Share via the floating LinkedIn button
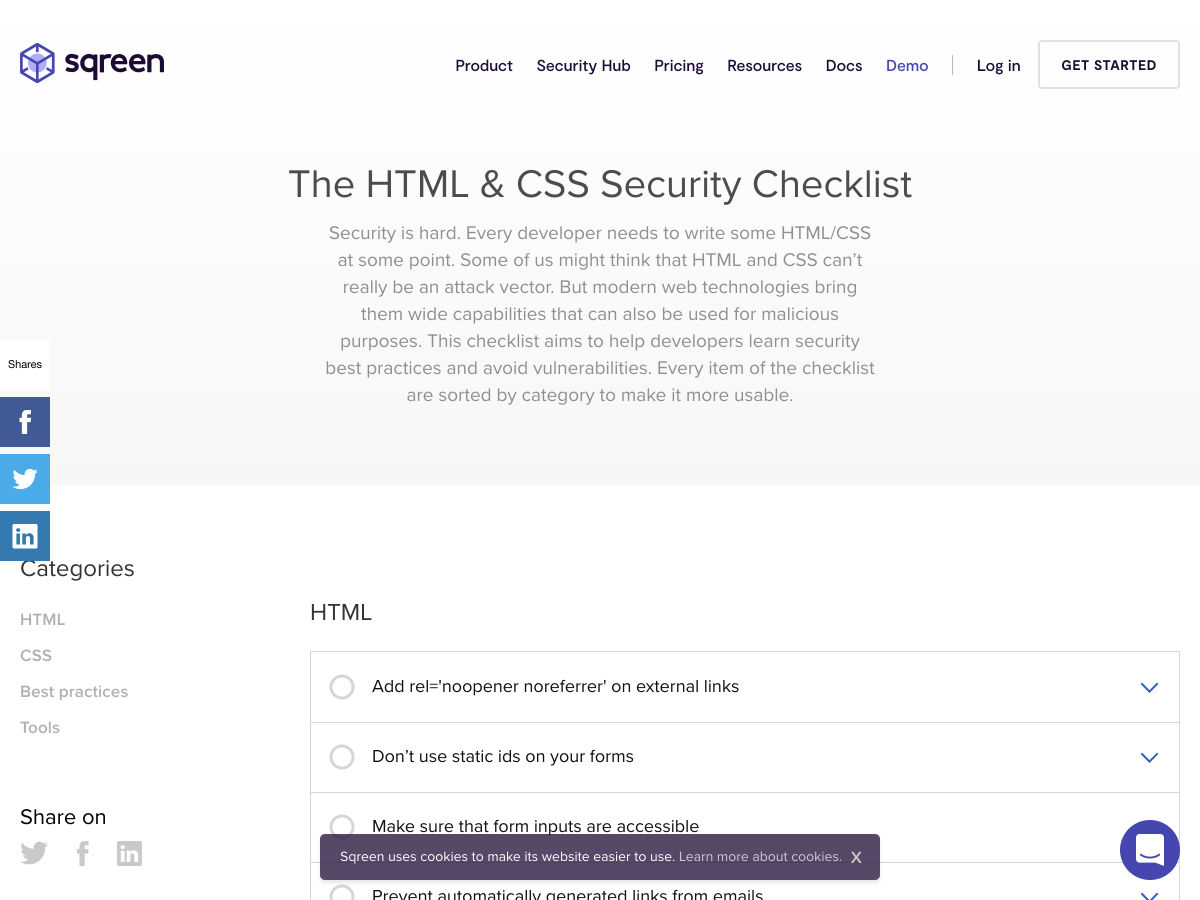This screenshot has height=900, width=1200. 25,536
